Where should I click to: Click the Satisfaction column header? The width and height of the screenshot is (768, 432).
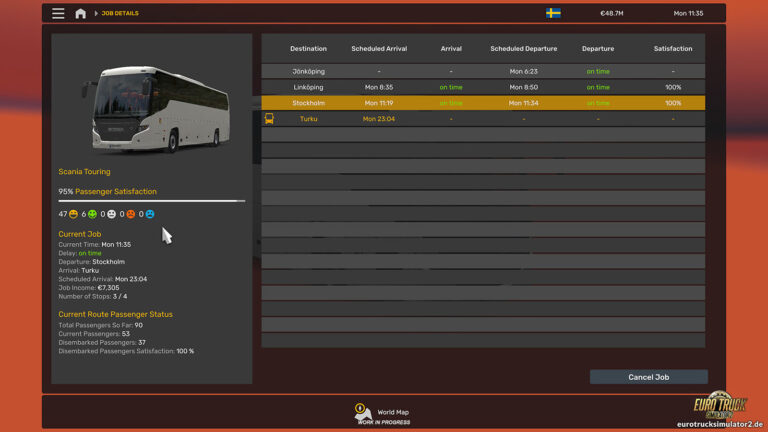tap(672, 48)
